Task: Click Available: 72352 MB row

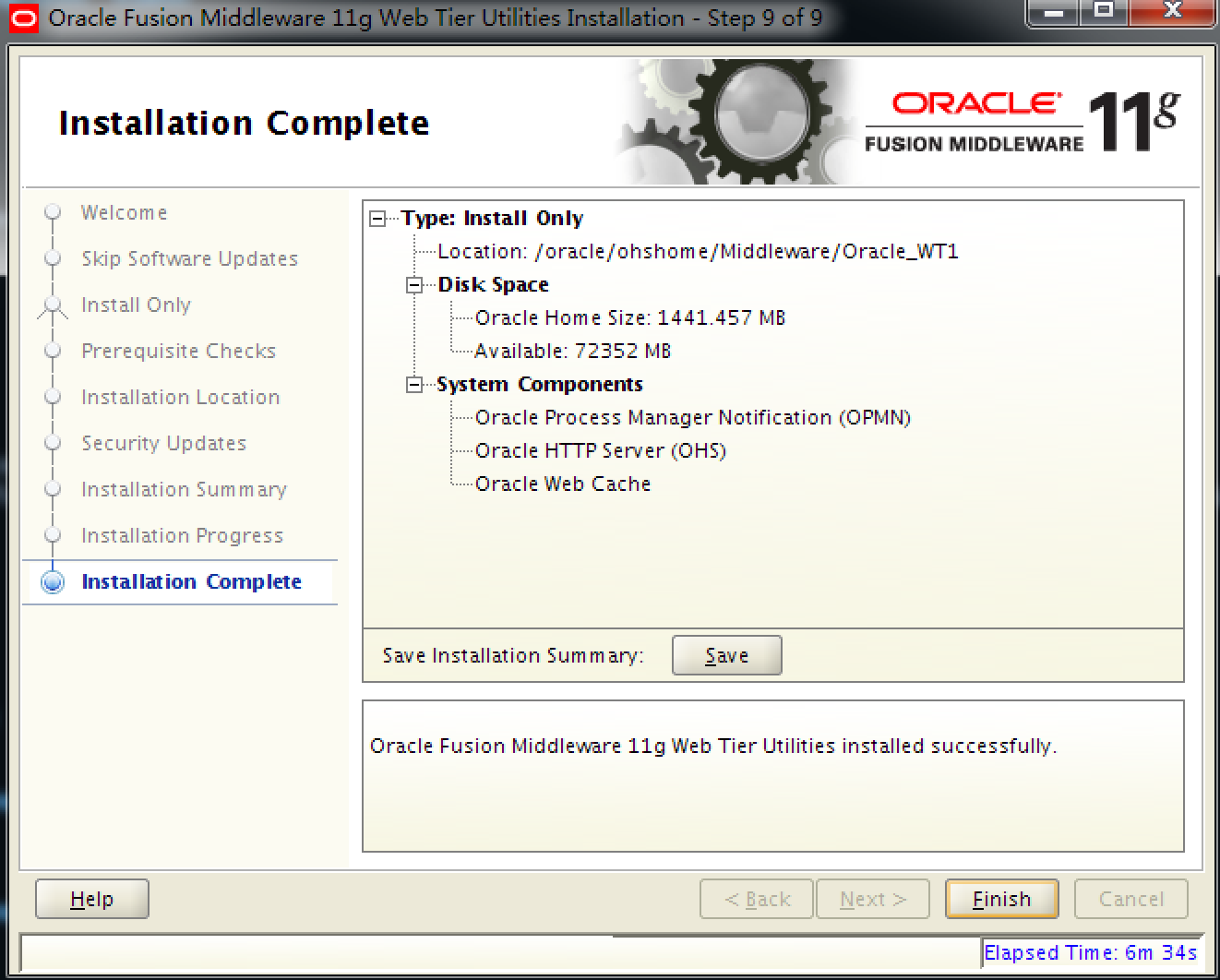Action: click(x=572, y=352)
